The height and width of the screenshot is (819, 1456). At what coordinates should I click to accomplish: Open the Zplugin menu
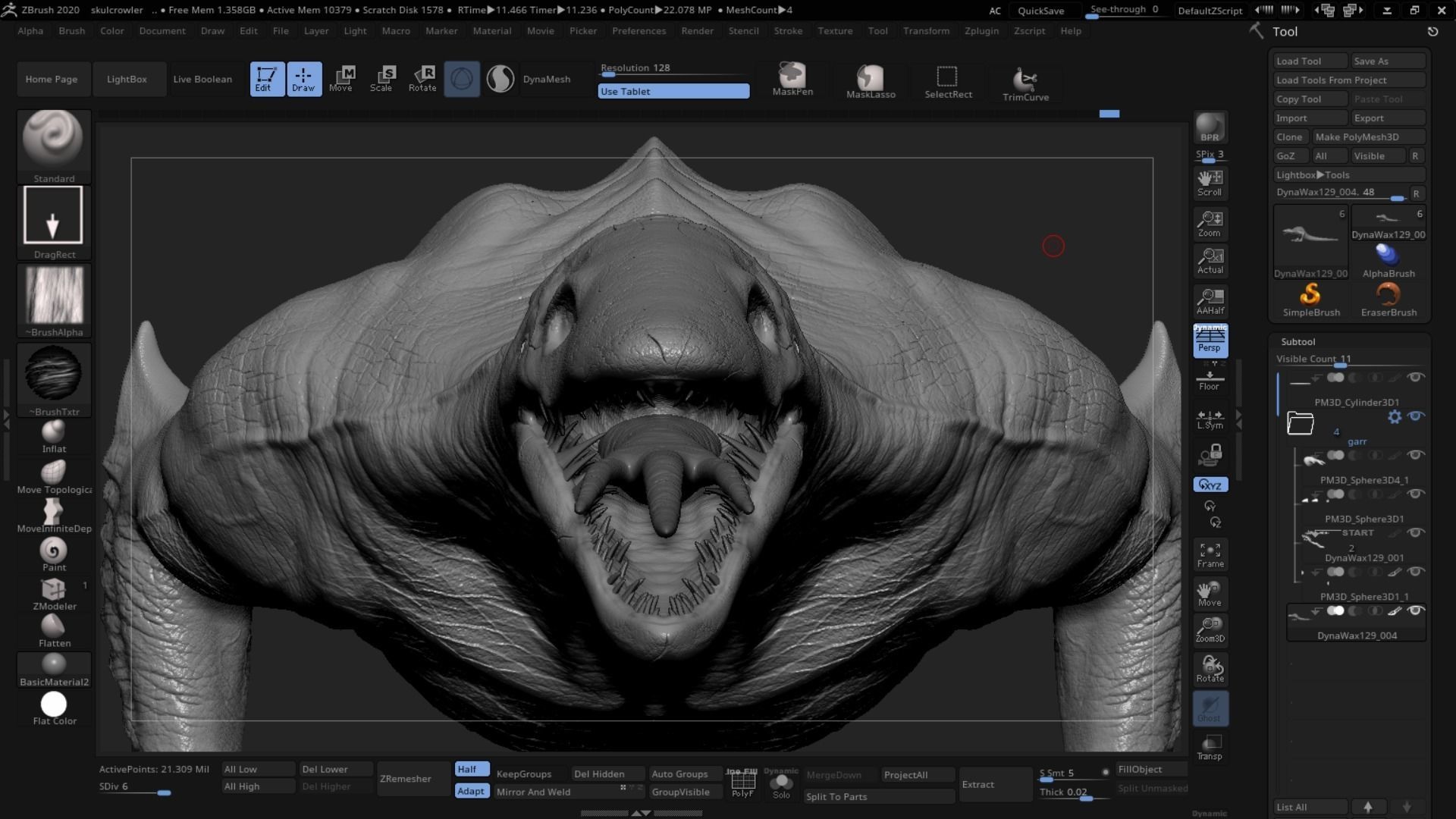981,31
